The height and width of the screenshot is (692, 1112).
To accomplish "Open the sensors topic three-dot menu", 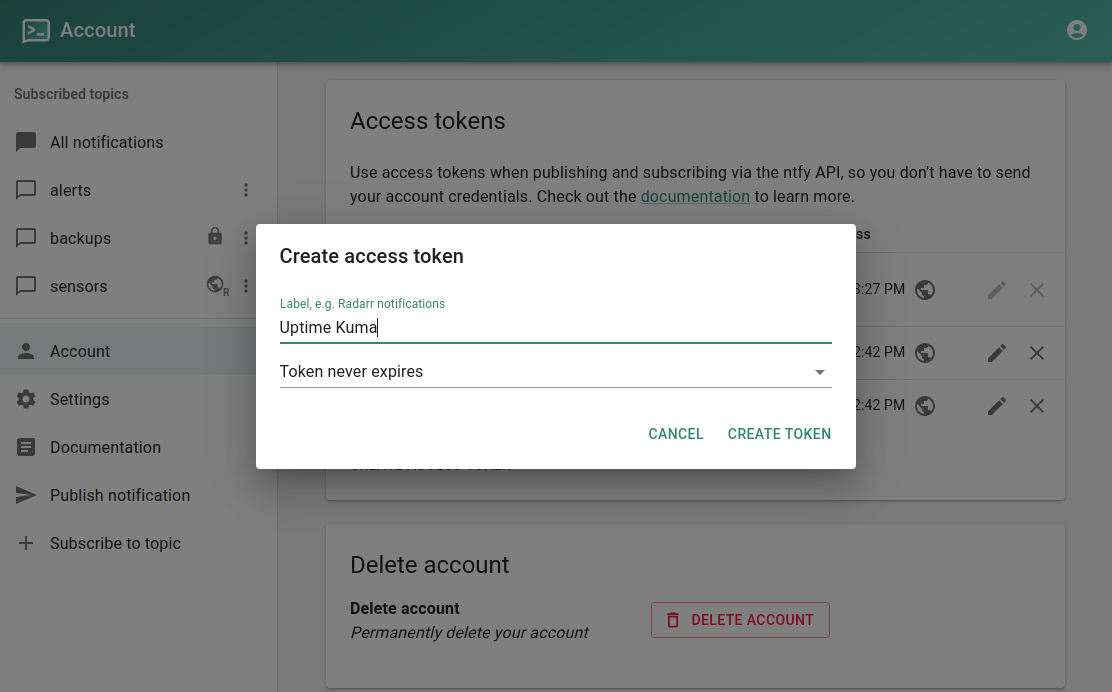I will [x=246, y=286].
